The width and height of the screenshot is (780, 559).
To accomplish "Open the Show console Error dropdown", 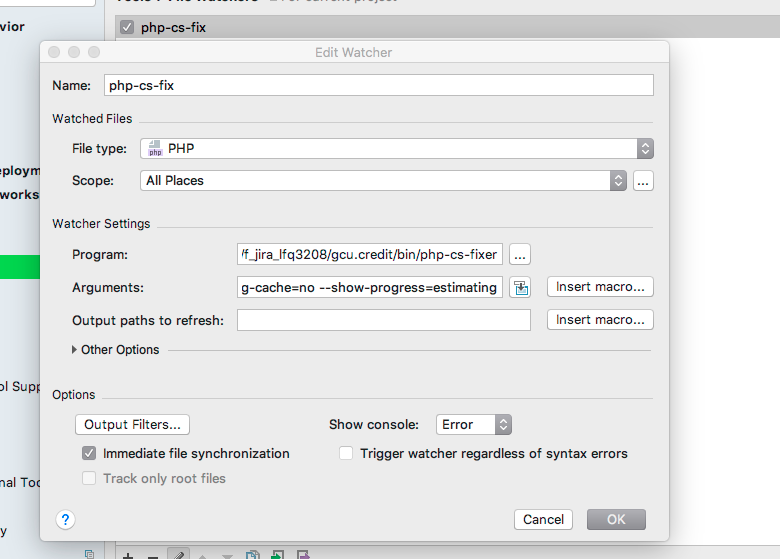I will pyautogui.click(x=473, y=424).
